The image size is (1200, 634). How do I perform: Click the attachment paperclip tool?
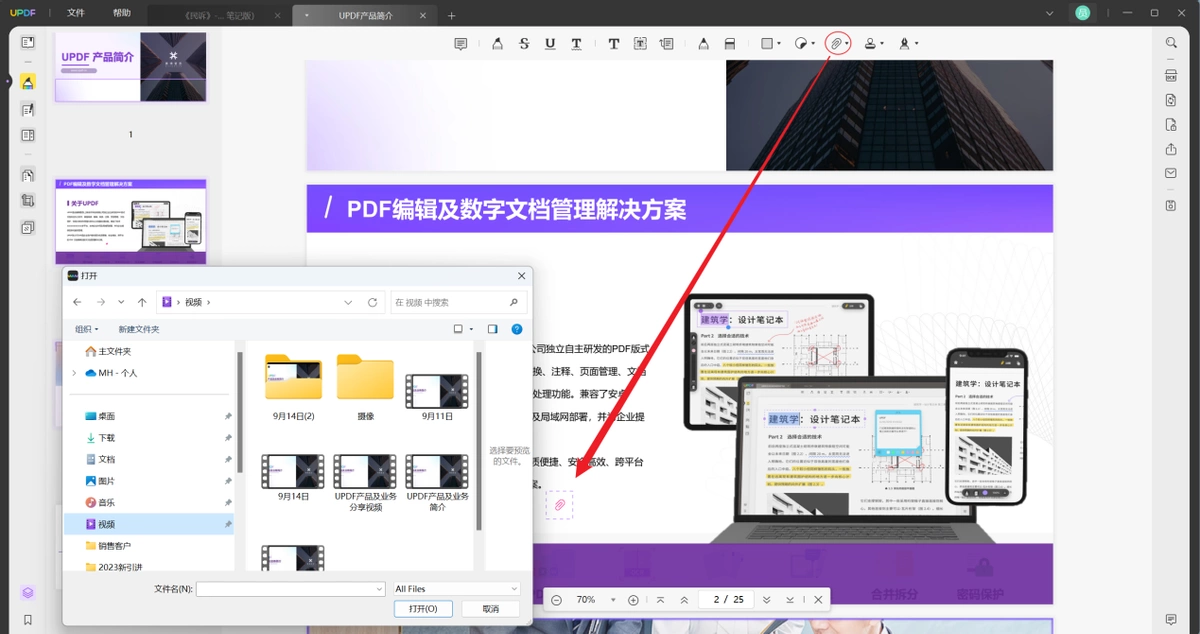click(837, 44)
